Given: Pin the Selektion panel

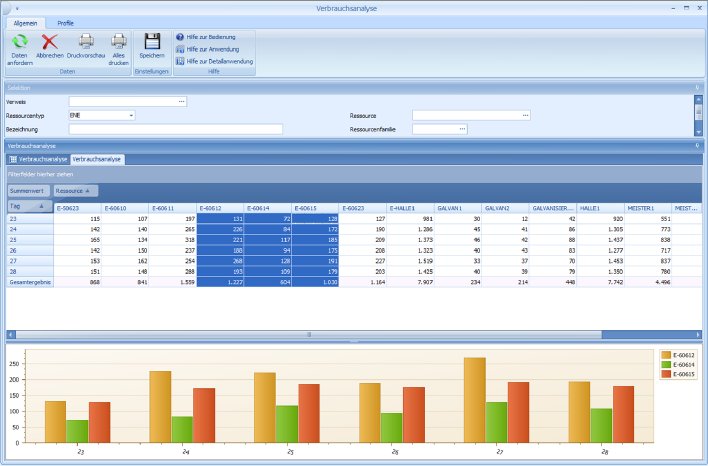Looking at the screenshot, I should (697, 88).
